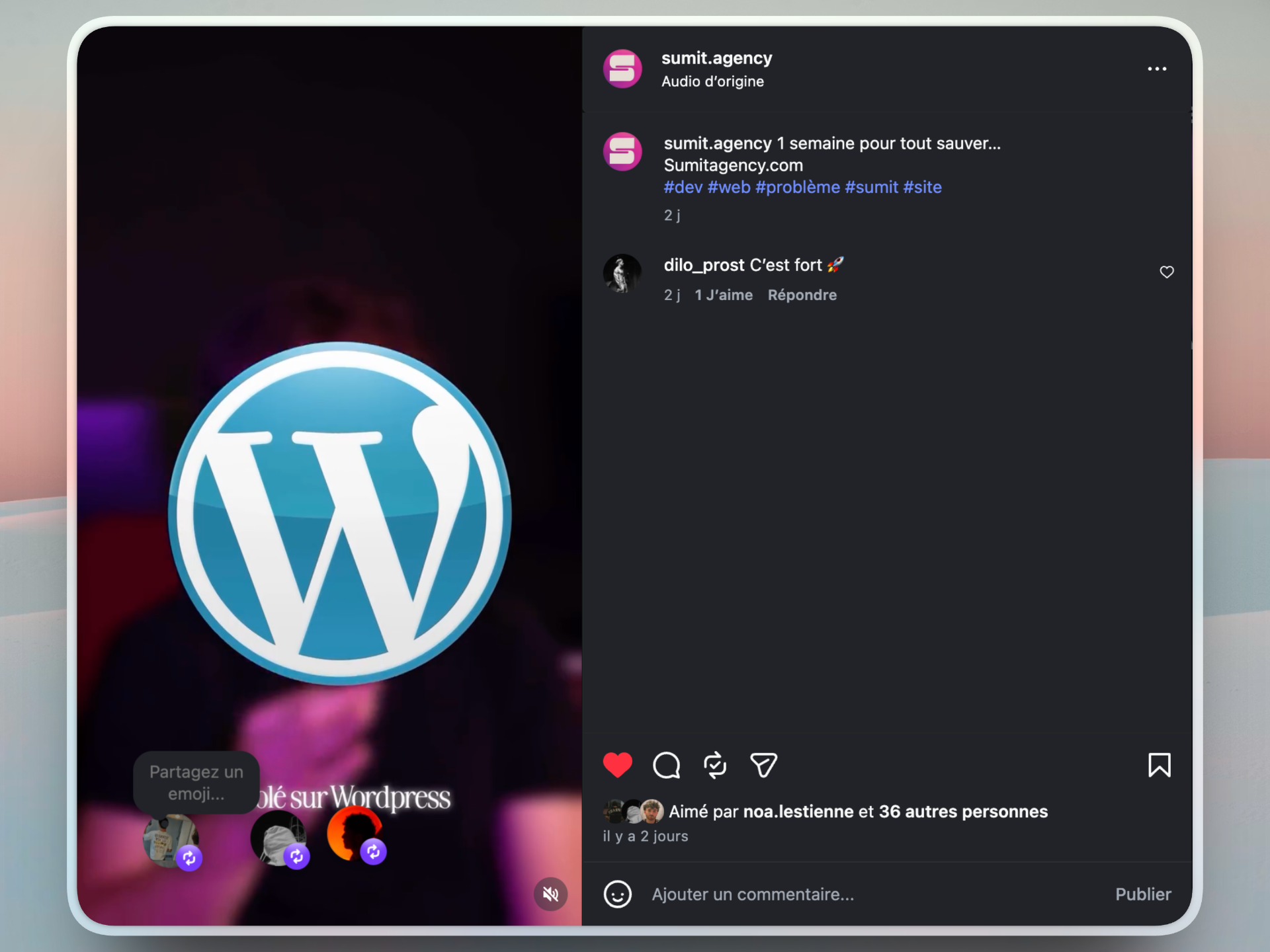Repost the reel using the repost icon
Screen dimensions: 1270x952
tap(715, 766)
